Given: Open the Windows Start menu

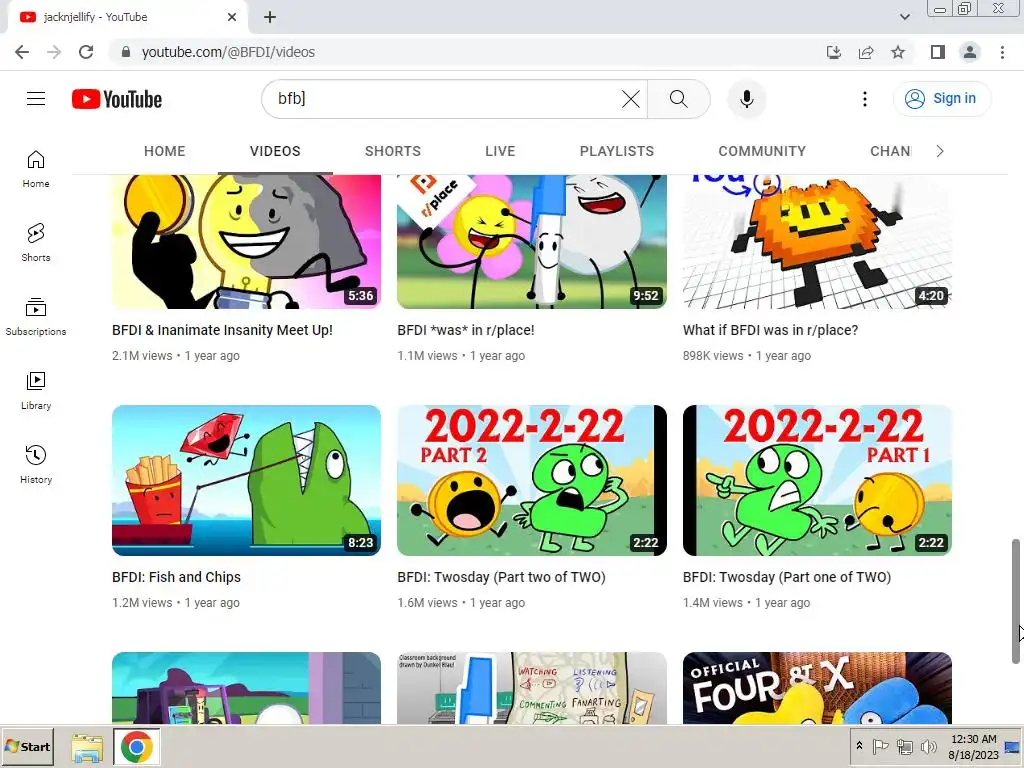Looking at the screenshot, I should 27,746.
